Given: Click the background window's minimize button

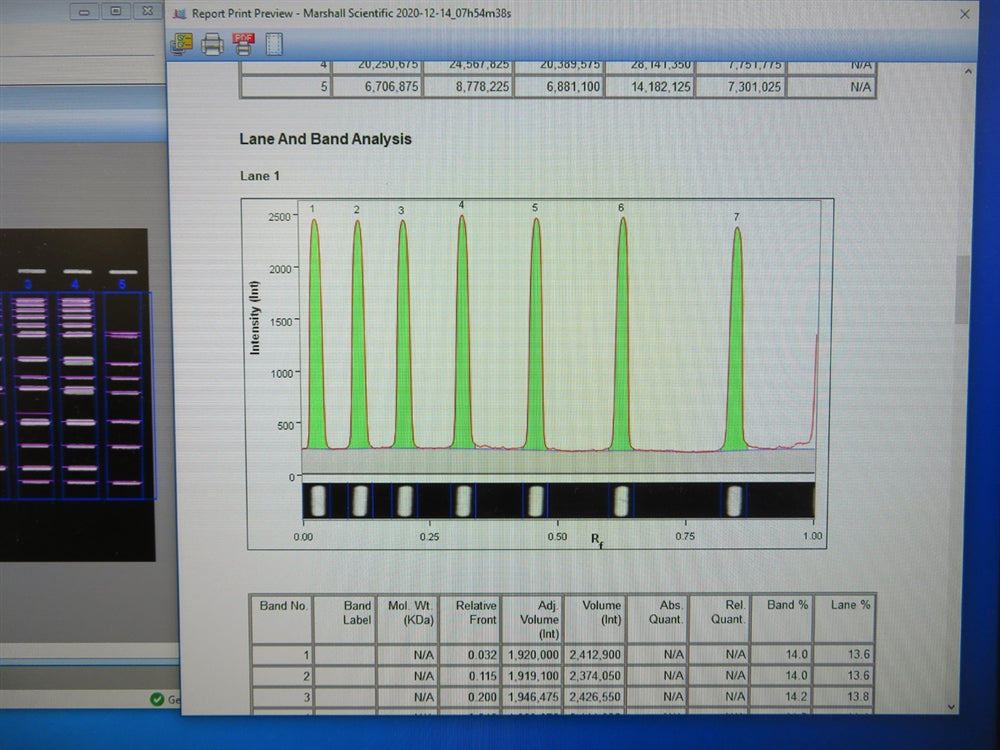Looking at the screenshot, I should click(84, 11).
